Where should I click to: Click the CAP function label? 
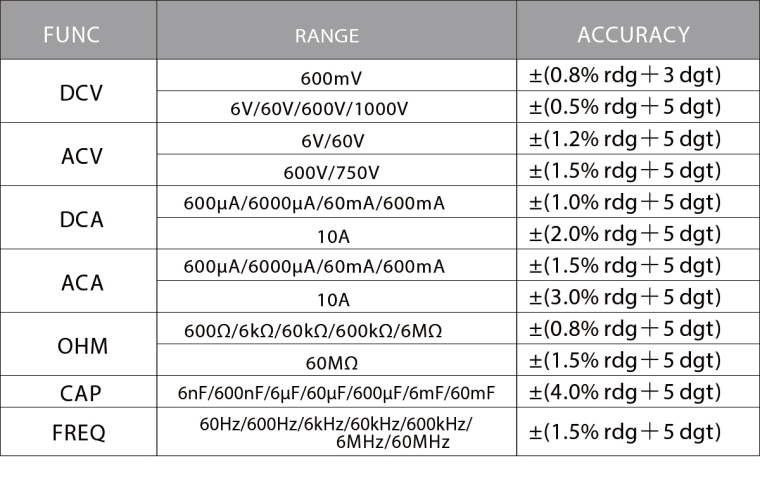point(81,393)
